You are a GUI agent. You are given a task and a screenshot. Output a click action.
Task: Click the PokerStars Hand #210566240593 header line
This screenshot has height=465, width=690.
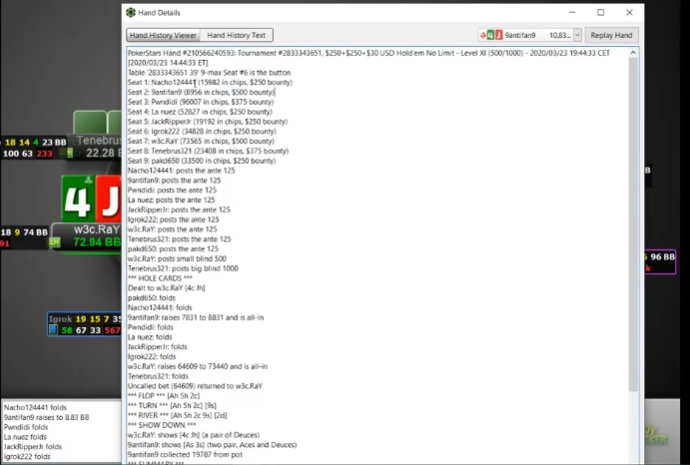coord(369,53)
